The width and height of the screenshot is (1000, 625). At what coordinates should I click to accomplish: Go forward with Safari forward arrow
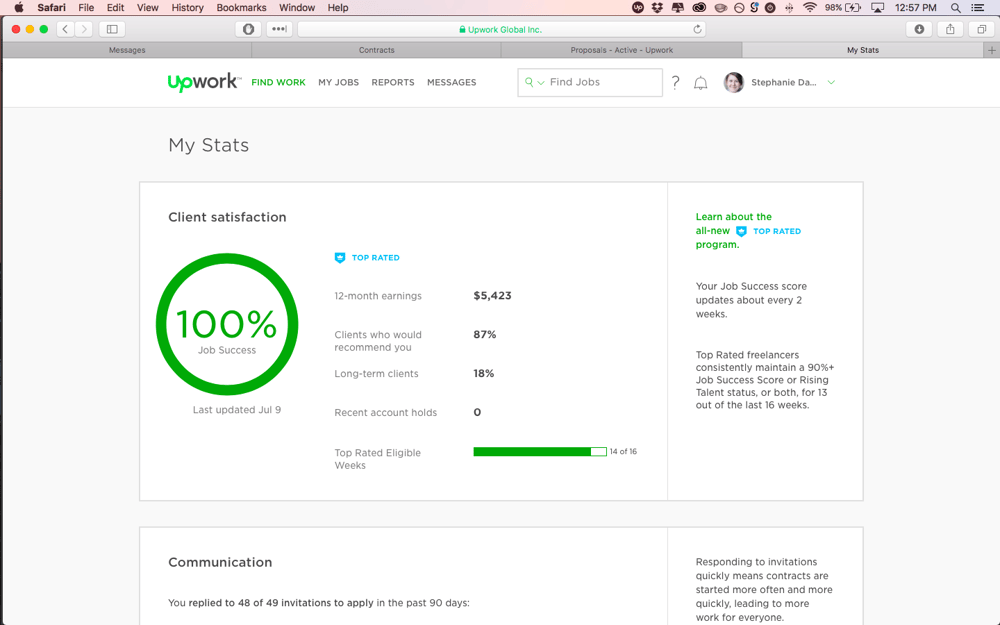84,29
